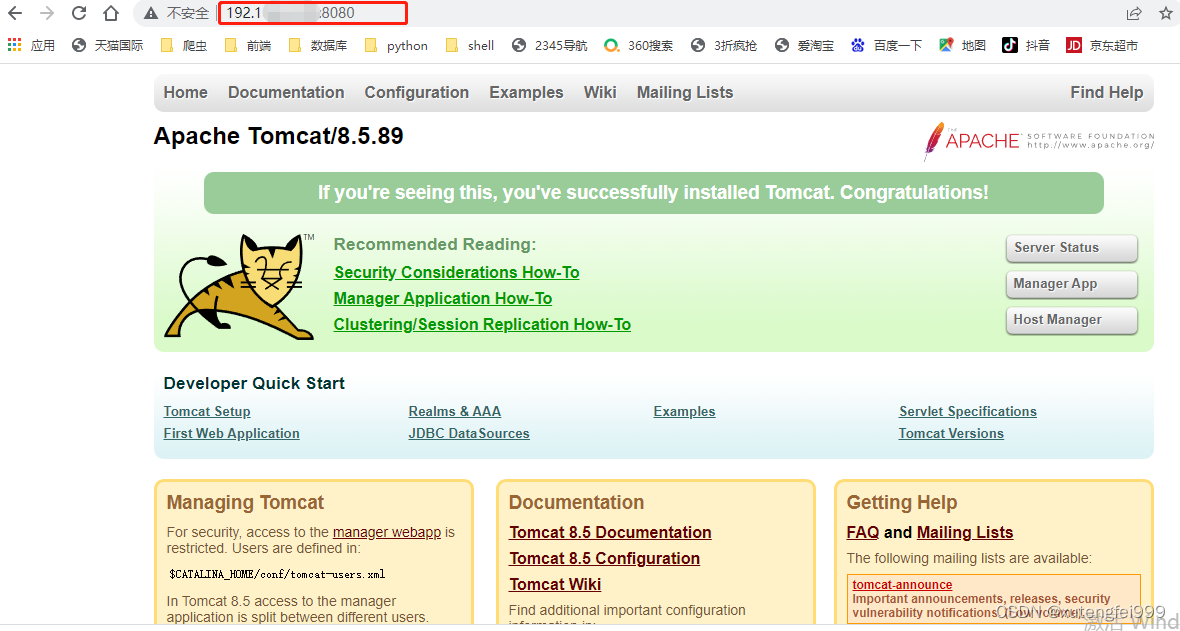This screenshot has width=1180, height=631.
Task: Open Tomcat Versions link
Action: click(951, 434)
